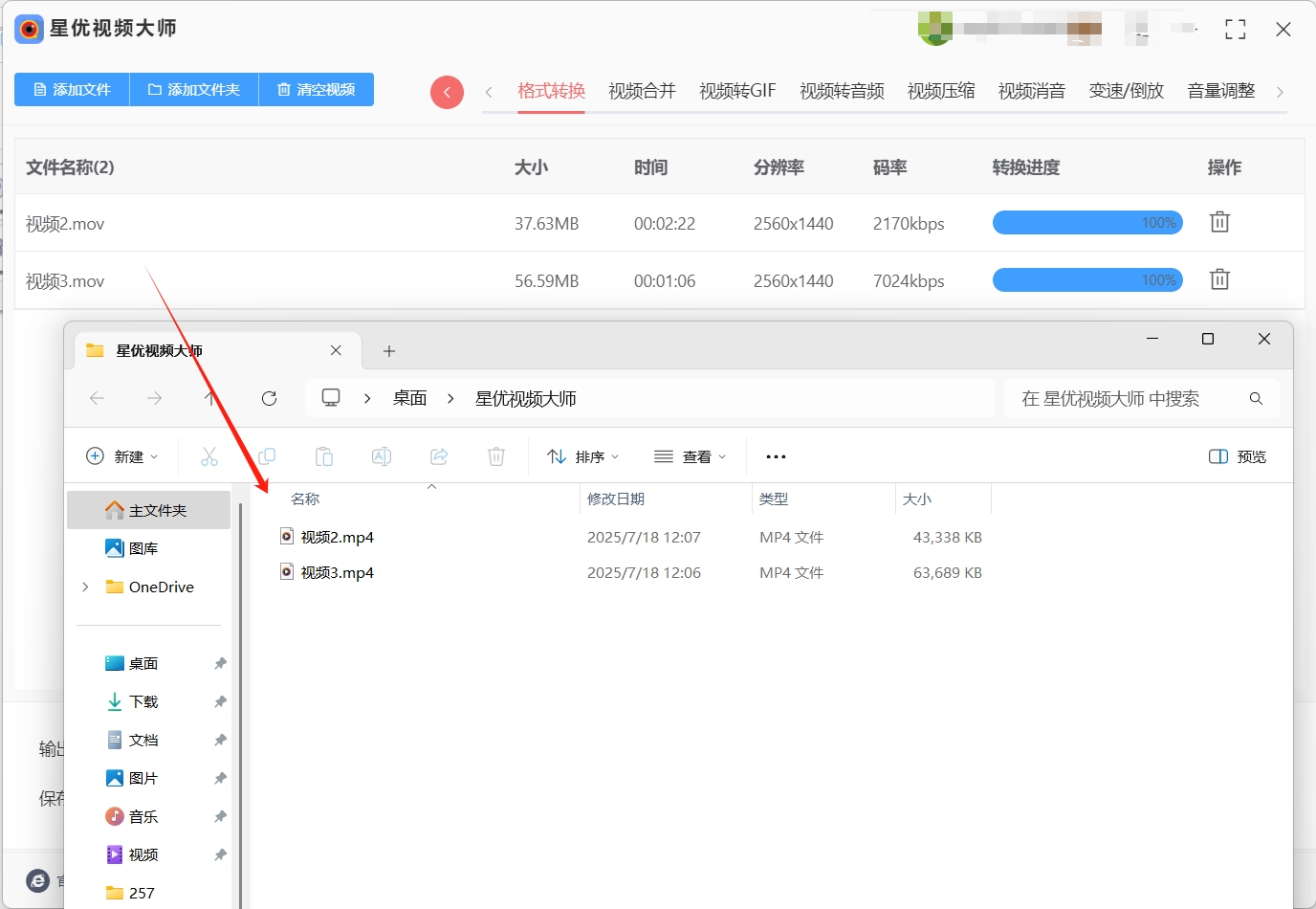Expand the chevron after 桌面 in address bar

pos(450,398)
